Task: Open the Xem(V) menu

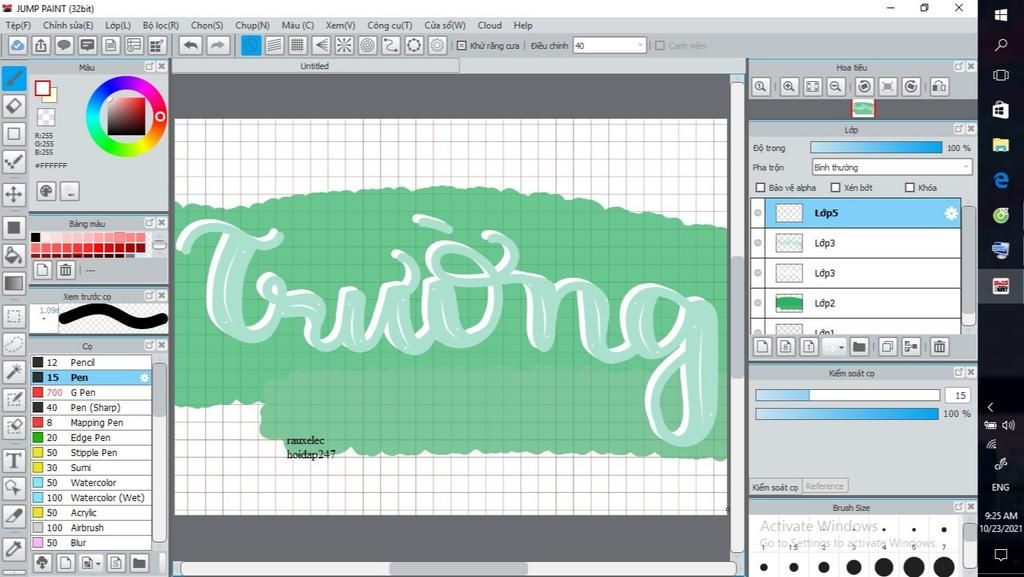Action: pos(340,25)
